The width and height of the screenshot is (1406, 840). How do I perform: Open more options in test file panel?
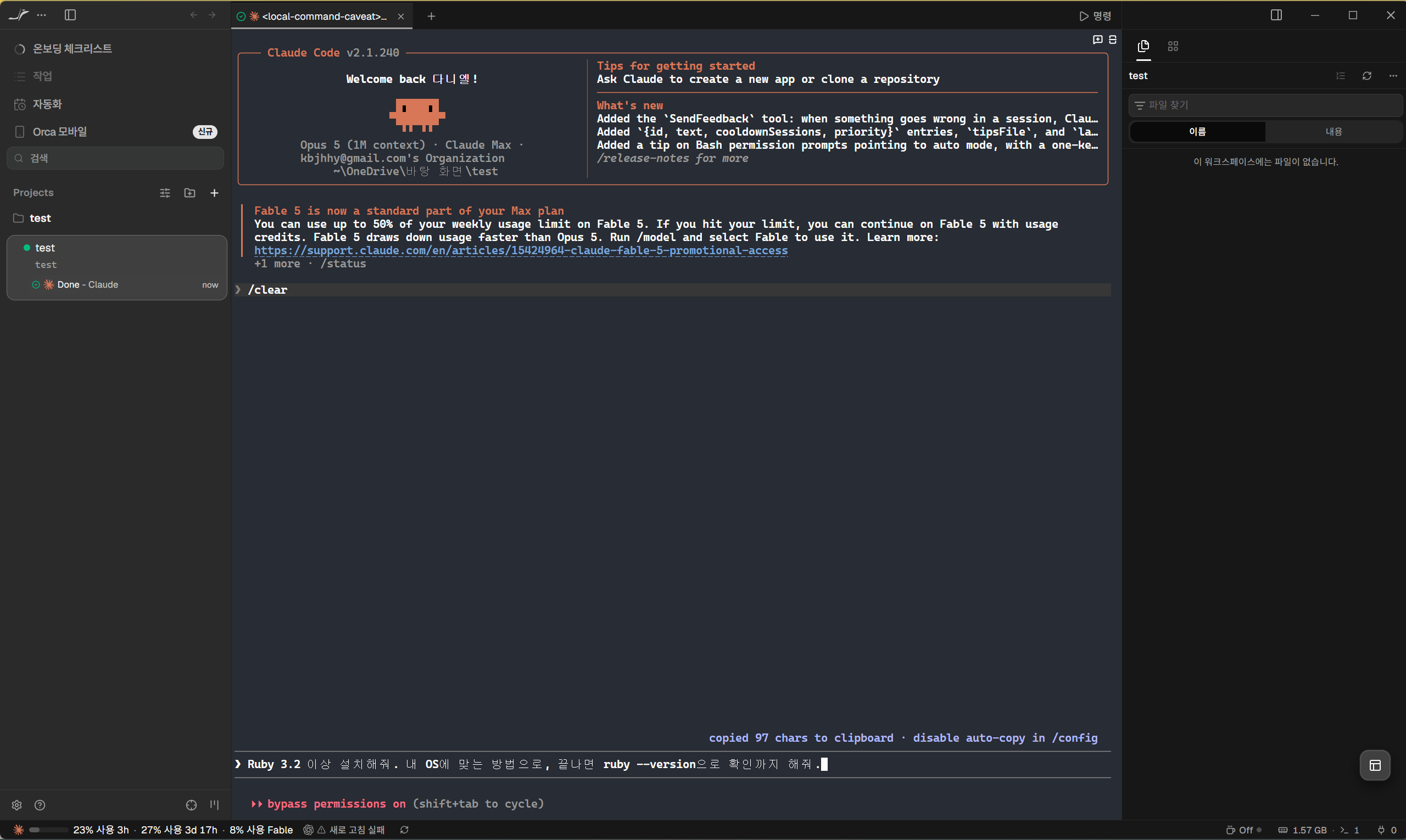[1393, 76]
